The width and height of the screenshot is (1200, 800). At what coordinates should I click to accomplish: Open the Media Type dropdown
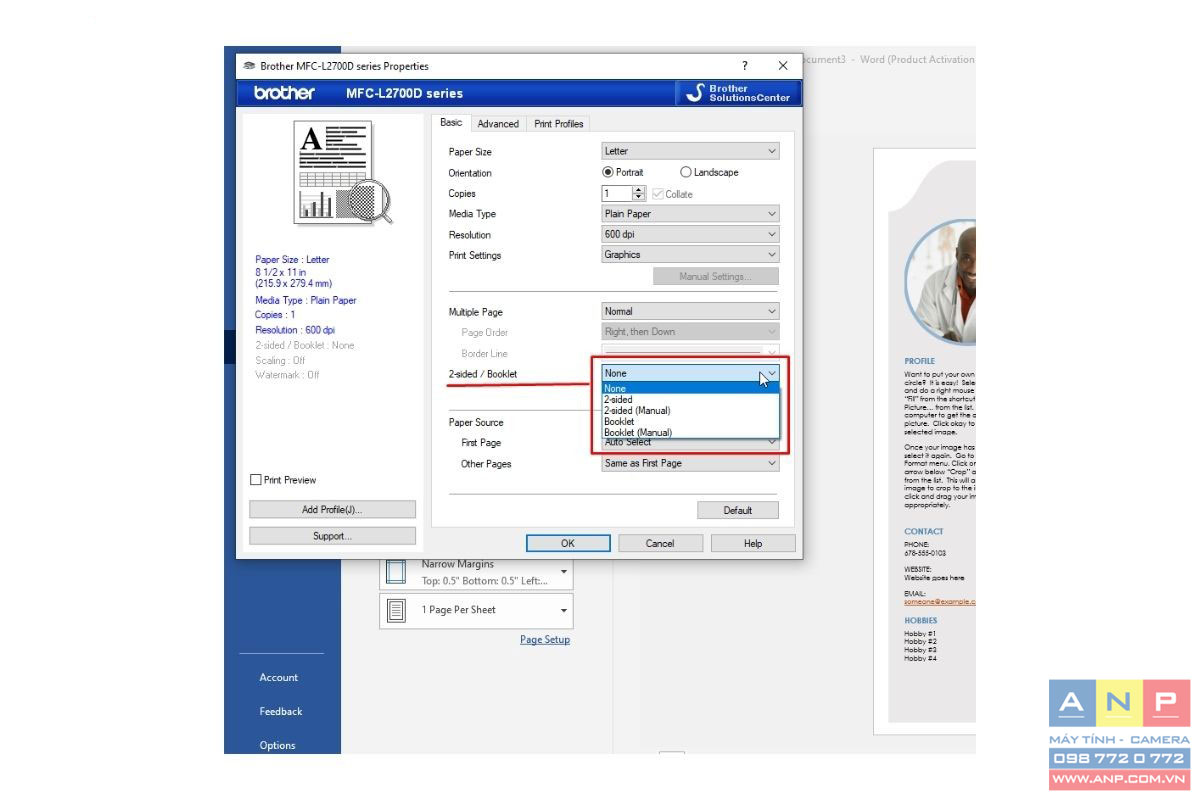pos(690,214)
